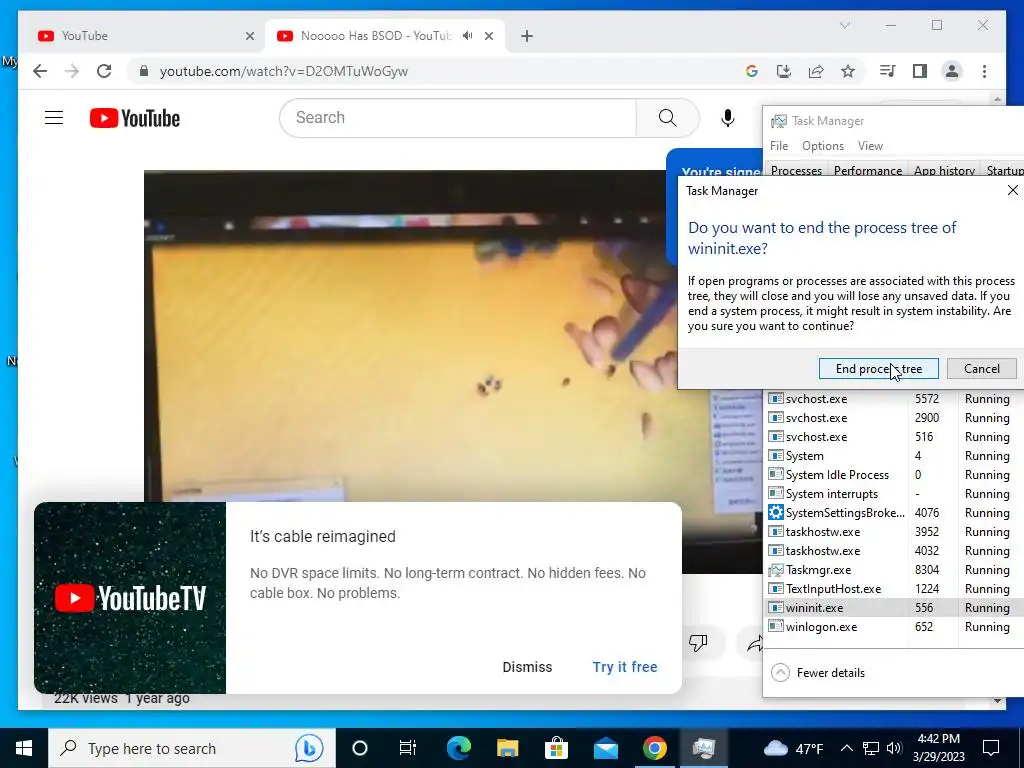Switch to the Performance tab
The image size is (1024, 768).
tap(867, 170)
